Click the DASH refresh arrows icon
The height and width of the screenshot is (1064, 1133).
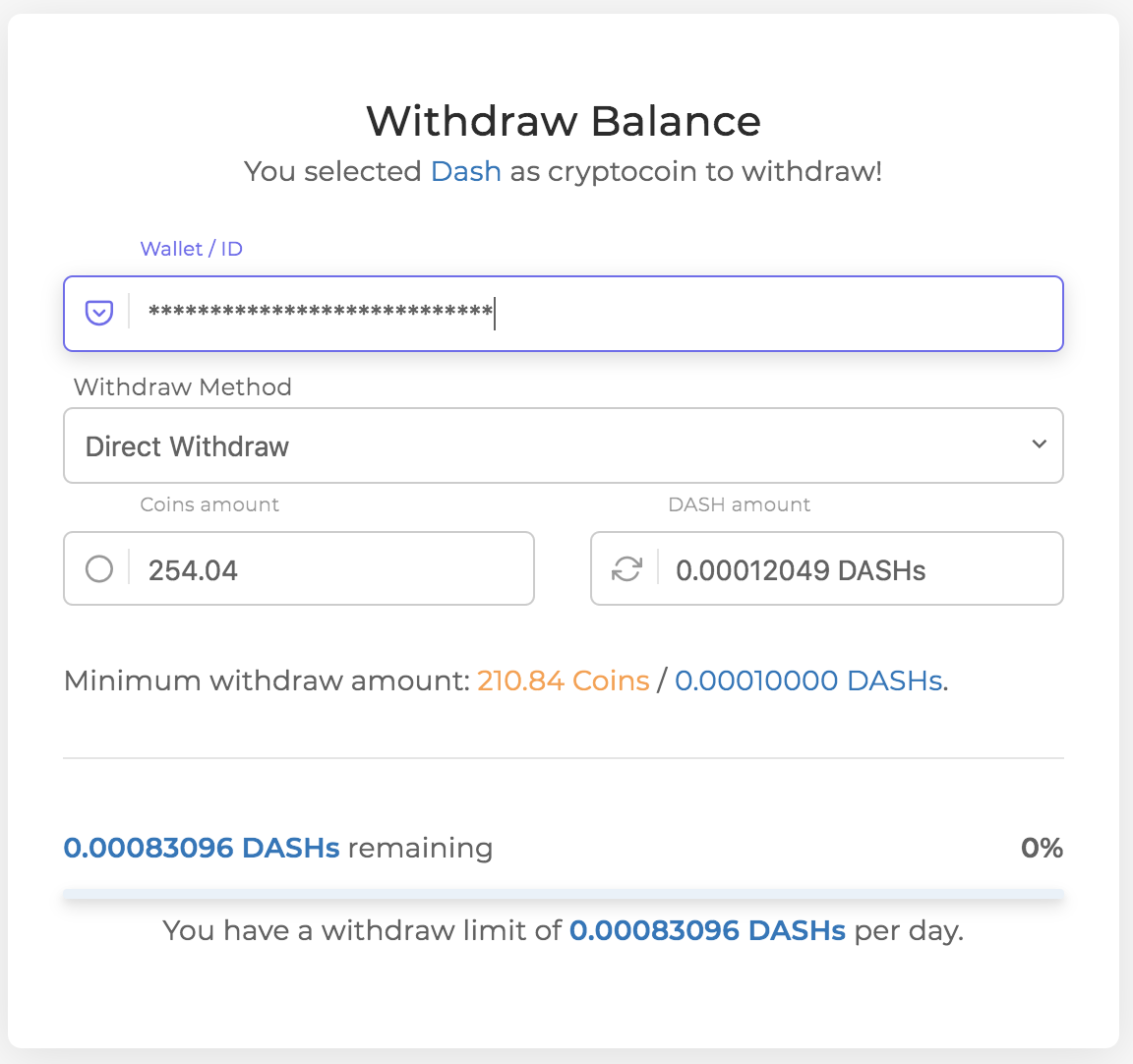coord(626,569)
